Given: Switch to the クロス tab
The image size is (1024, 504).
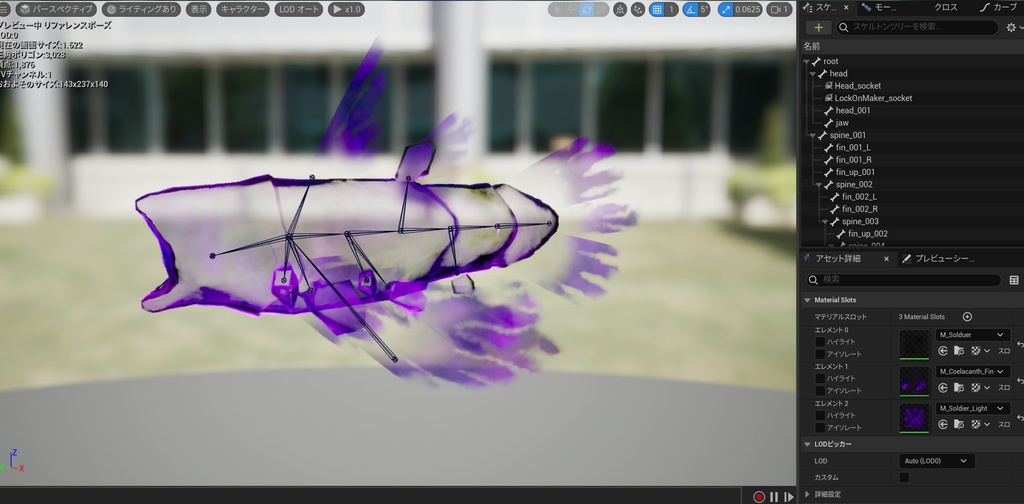Looking at the screenshot, I should pyautogui.click(x=945, y=8).
